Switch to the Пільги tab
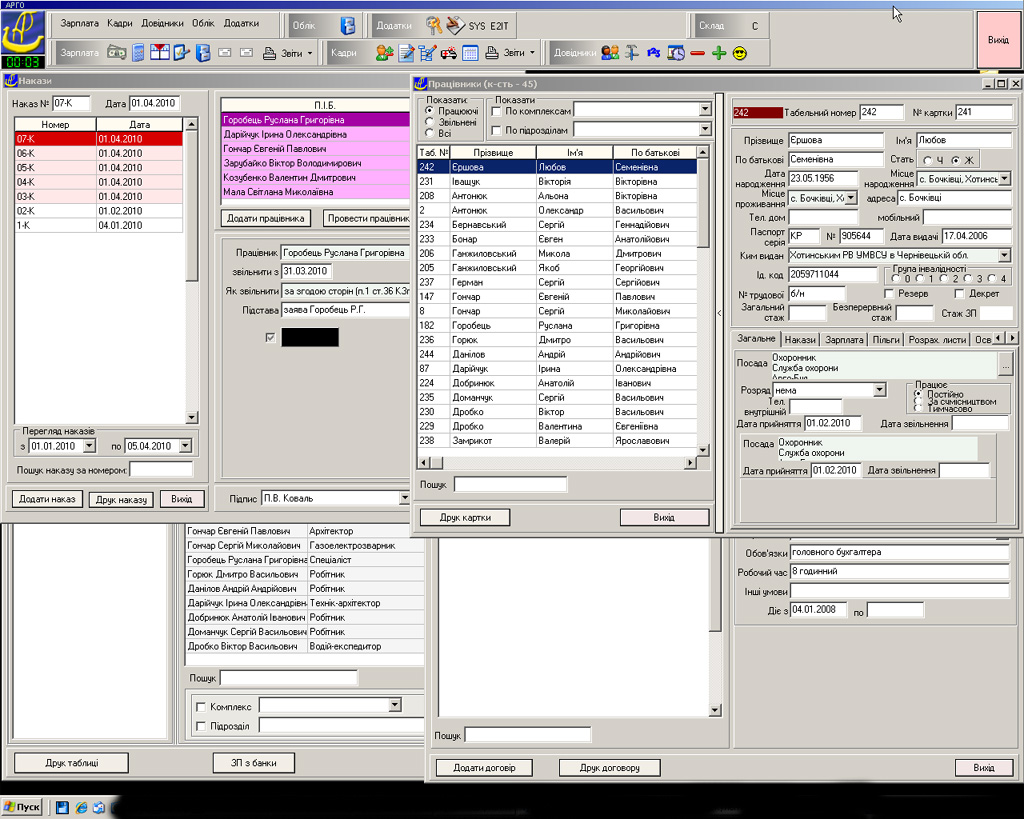 (x=886, y=340)
